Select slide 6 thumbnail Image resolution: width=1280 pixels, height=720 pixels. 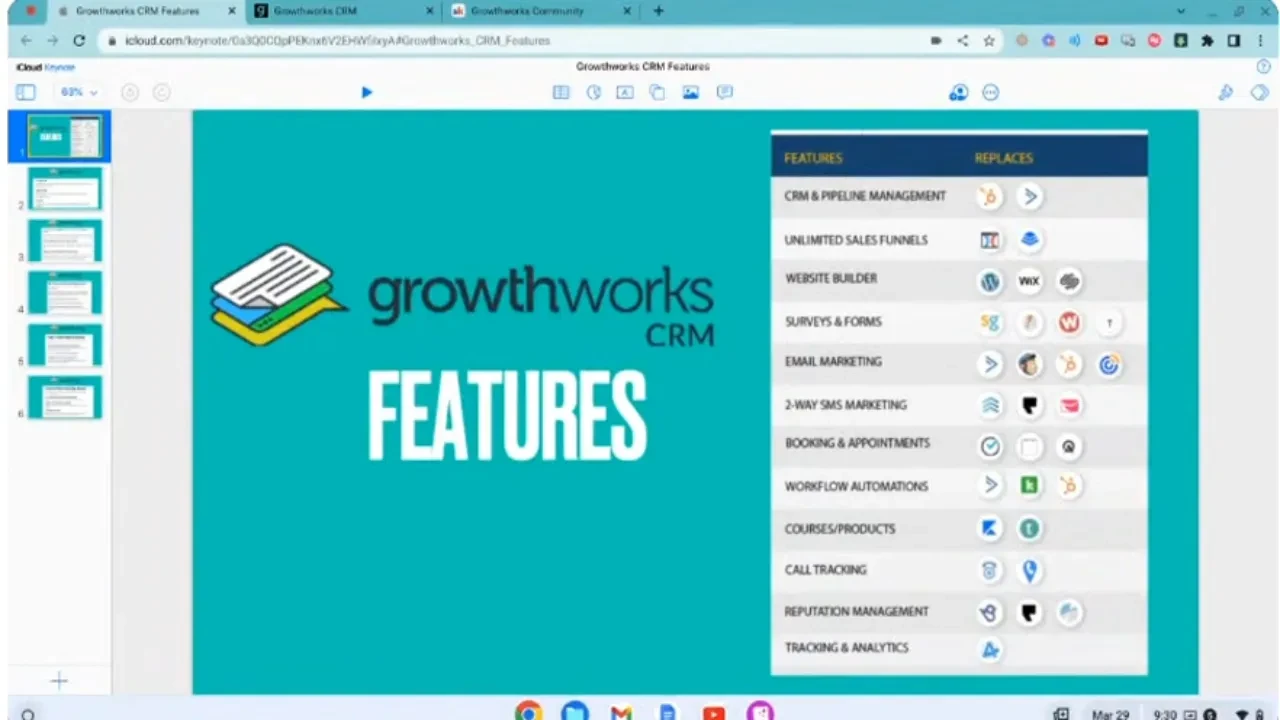click(65, 396)
